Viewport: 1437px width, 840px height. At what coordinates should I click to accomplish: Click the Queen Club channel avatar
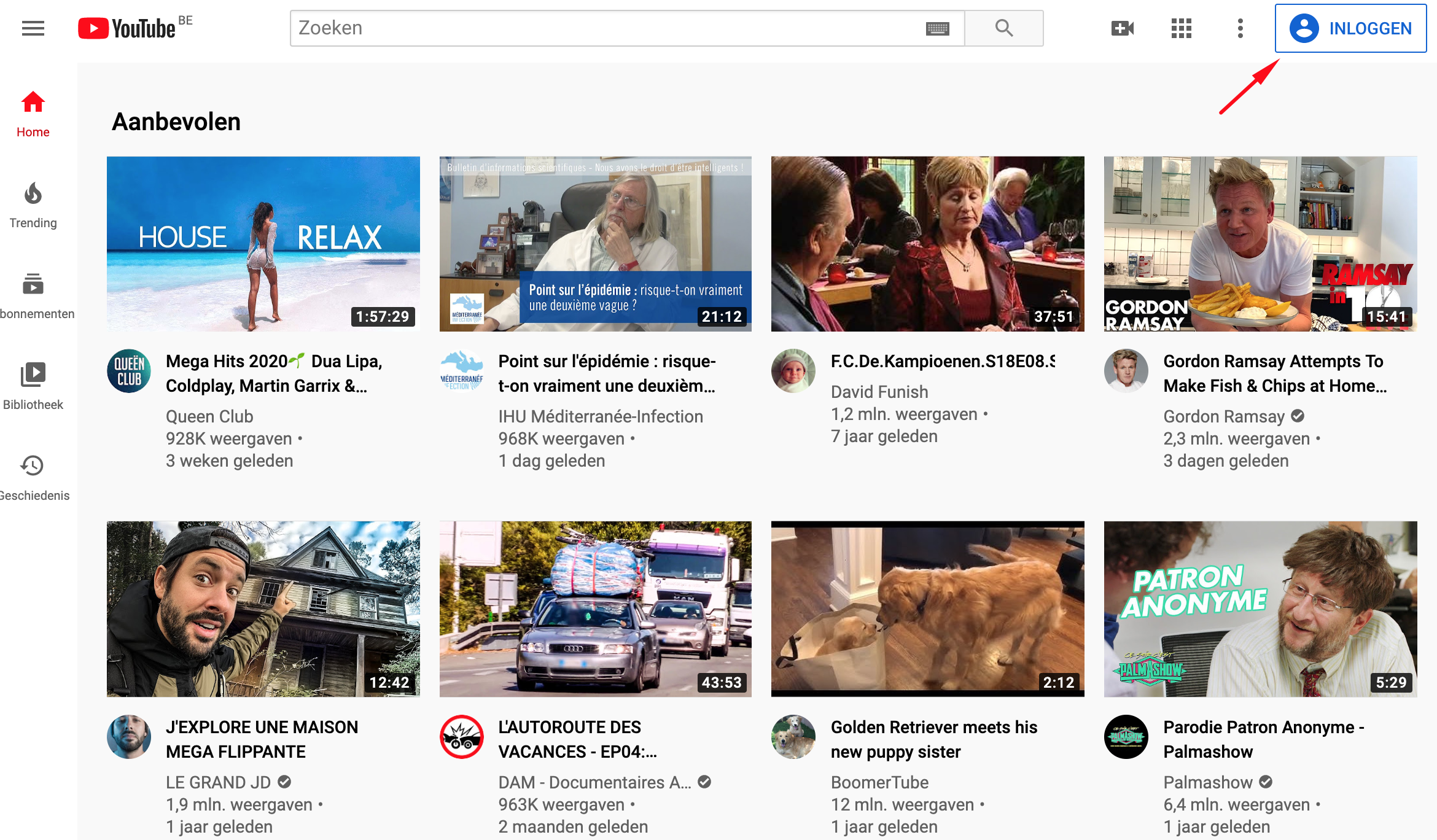[x=129, y=371]
